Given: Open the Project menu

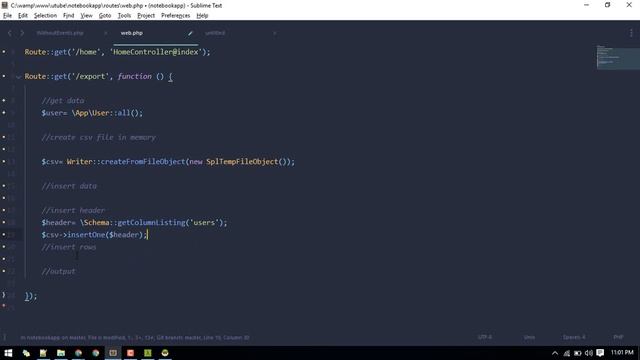Looking at the screenshot, I should (x=146, y=16).
